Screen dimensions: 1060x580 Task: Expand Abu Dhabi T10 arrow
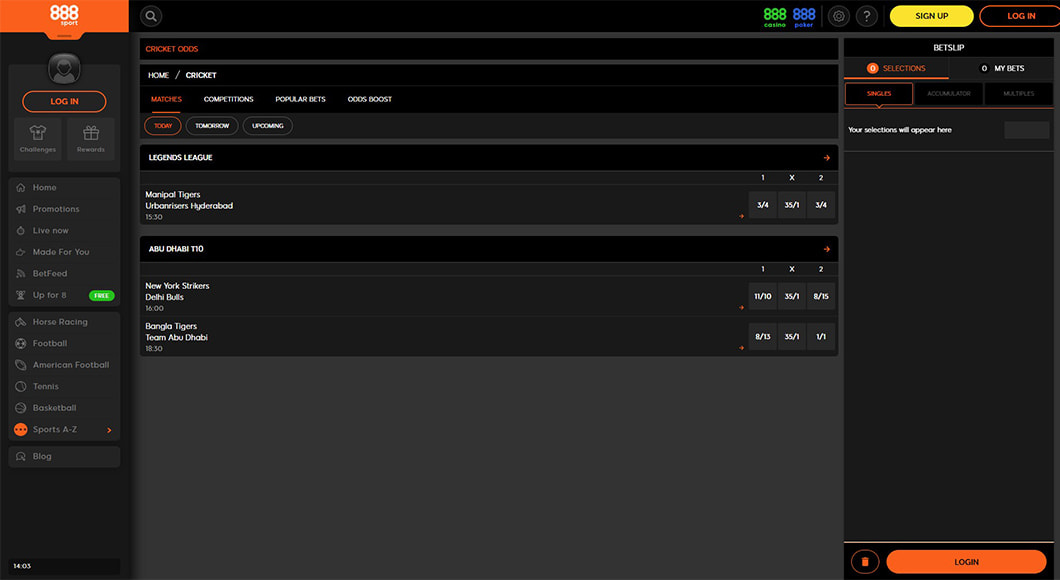[826, 249]
